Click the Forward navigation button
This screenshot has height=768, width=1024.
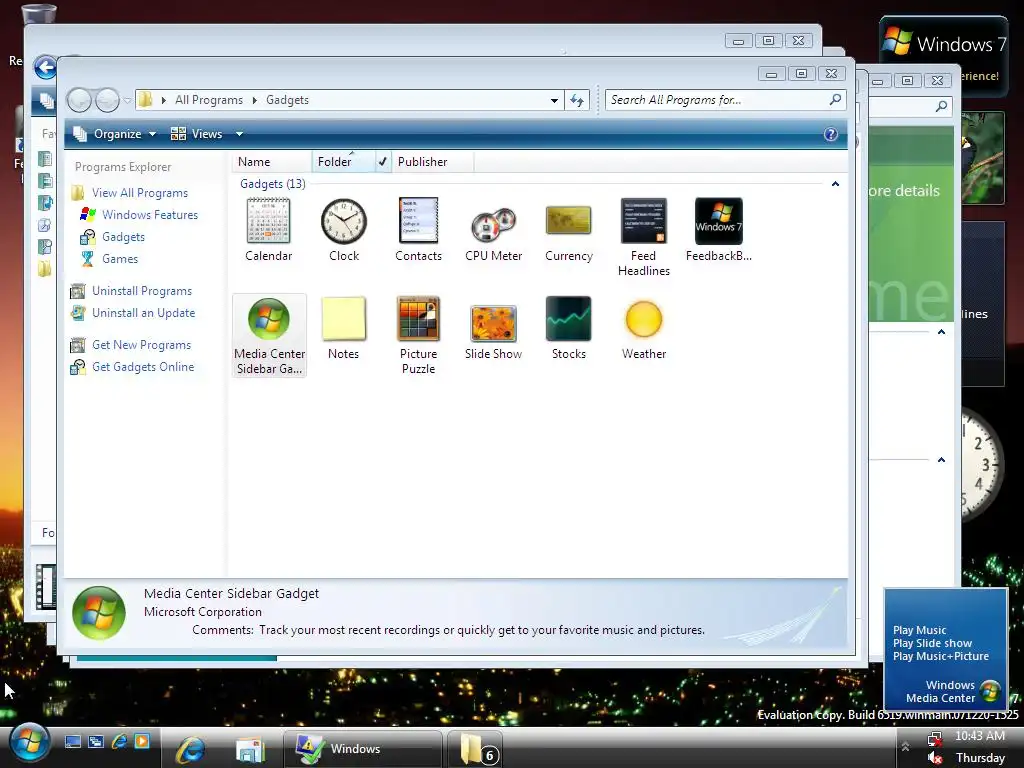[108, 100]
